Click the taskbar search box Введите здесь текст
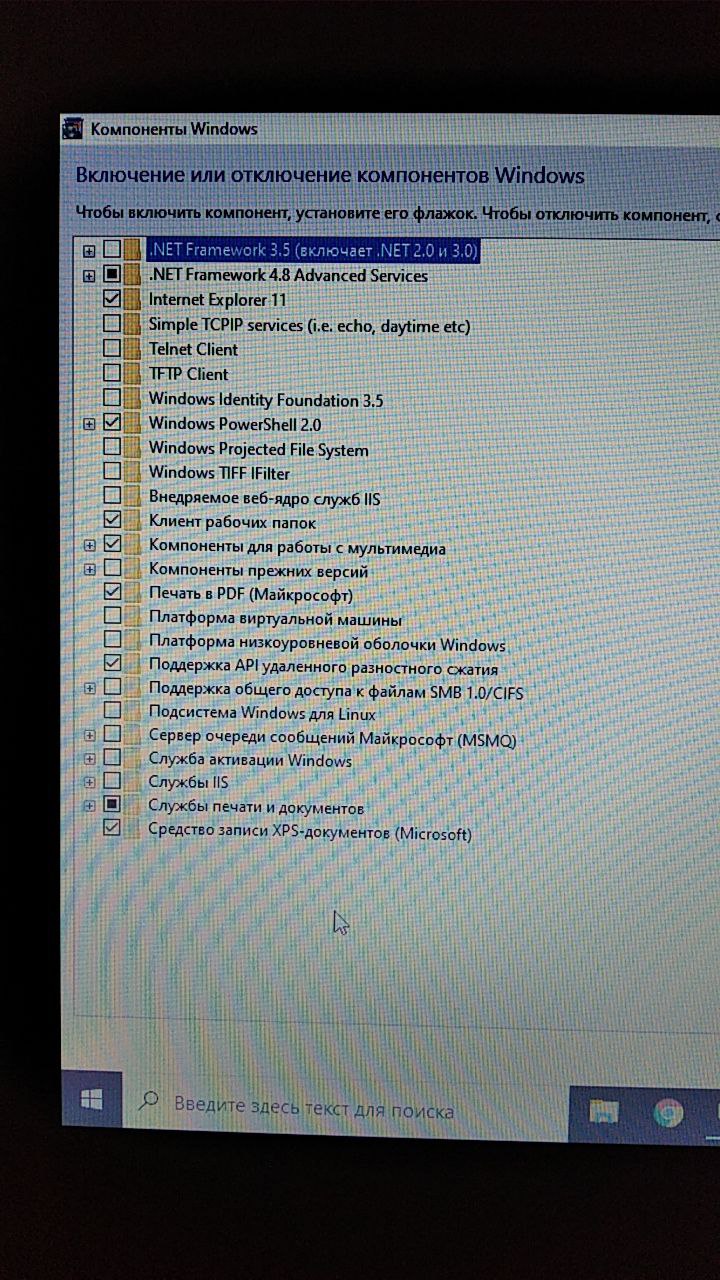720x1280 pixels. point(346,1107)
